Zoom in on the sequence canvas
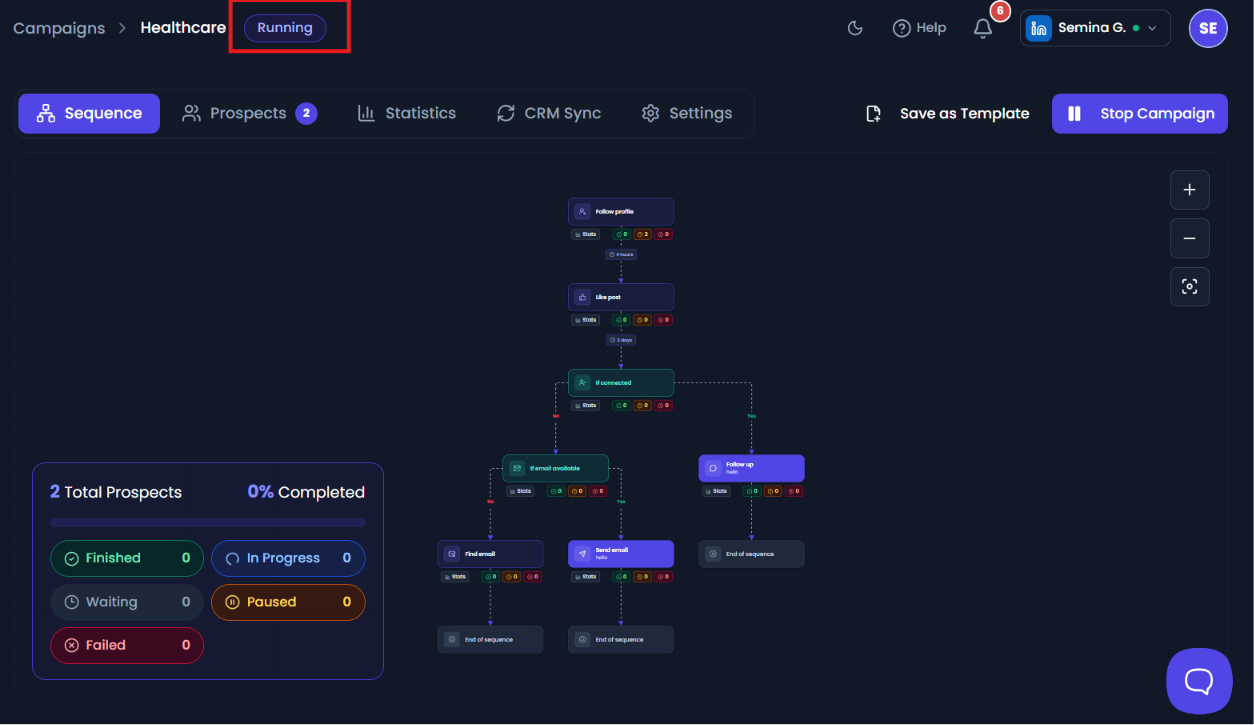 tap(1189, 190)
